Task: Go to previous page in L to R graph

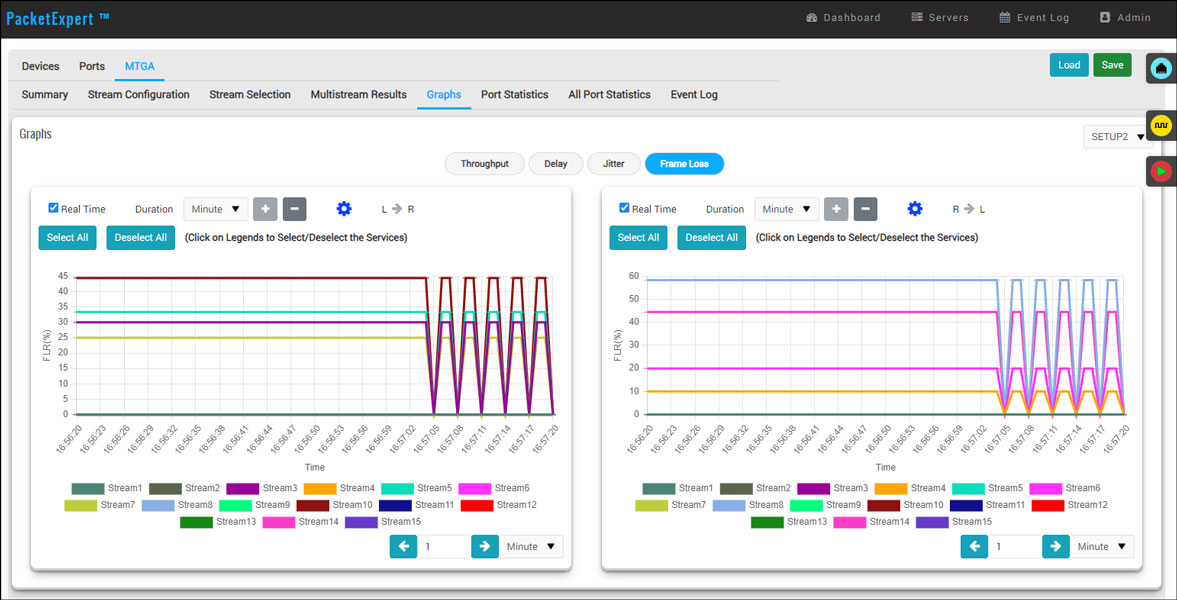Action: (x=403, y=547)
